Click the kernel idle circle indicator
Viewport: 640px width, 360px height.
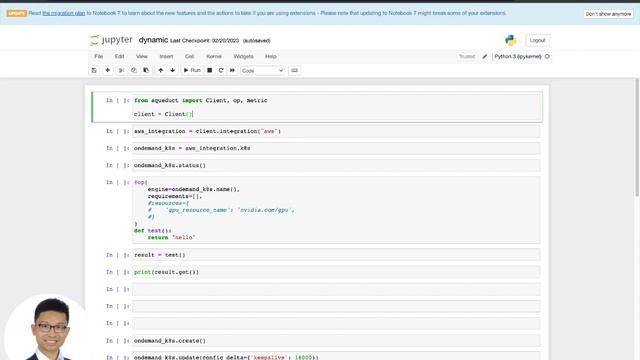547,56
